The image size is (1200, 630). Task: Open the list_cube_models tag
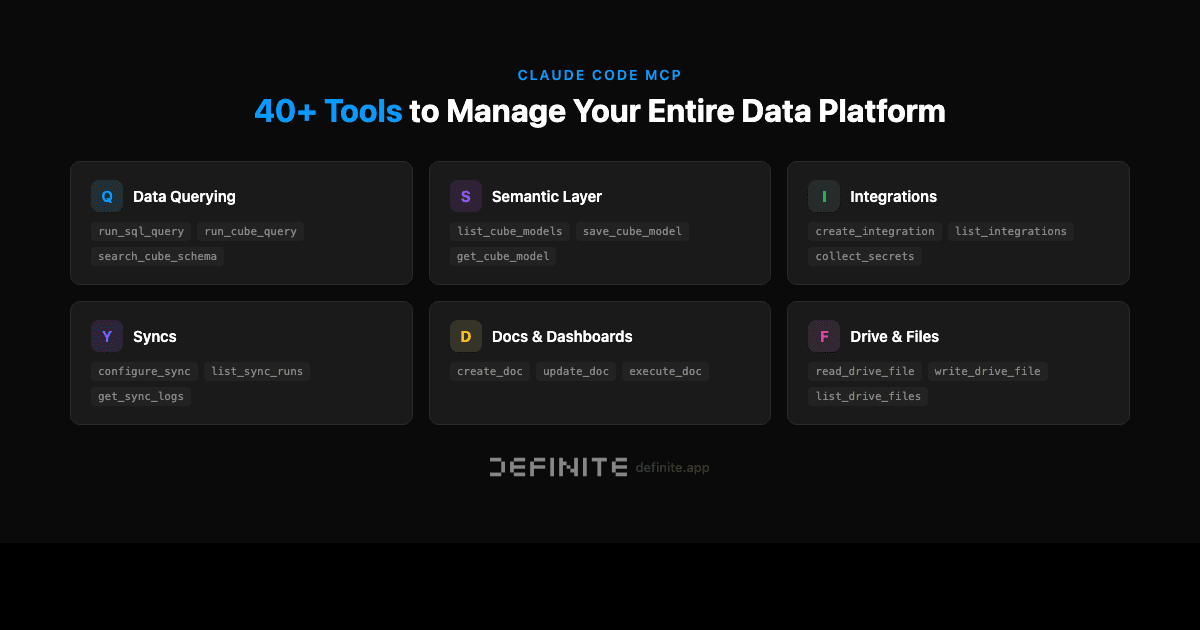[x=510, y=231]
